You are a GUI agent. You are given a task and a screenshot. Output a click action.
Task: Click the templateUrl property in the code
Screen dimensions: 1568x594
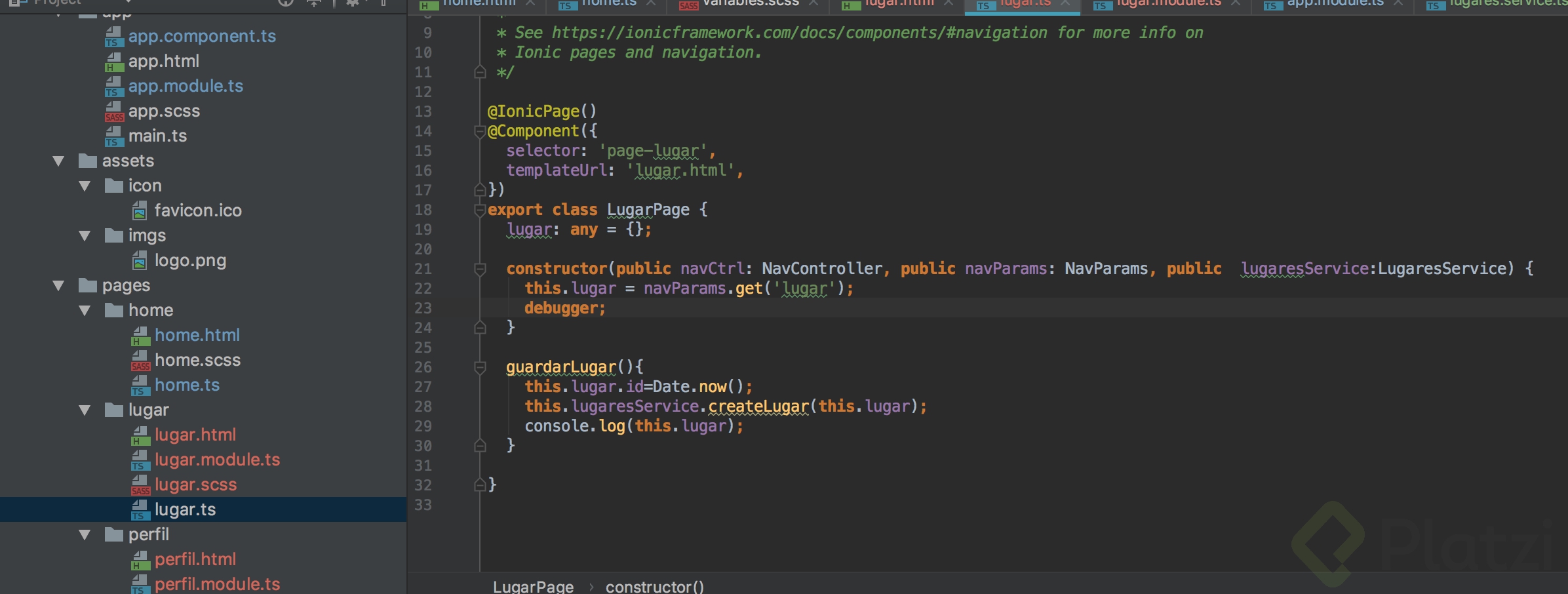tap(557, 170)
